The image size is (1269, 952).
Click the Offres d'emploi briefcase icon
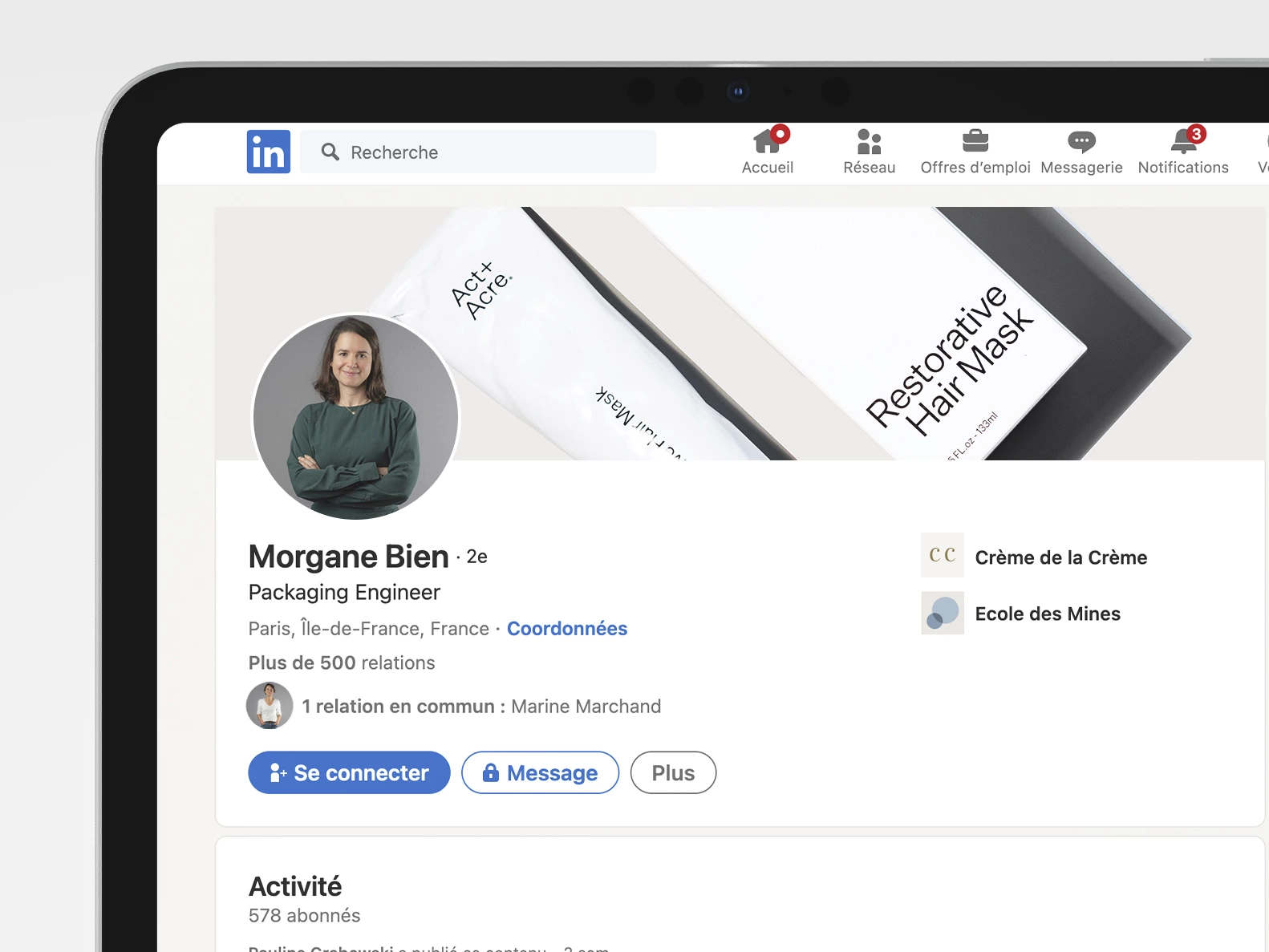tap(975, 142)
